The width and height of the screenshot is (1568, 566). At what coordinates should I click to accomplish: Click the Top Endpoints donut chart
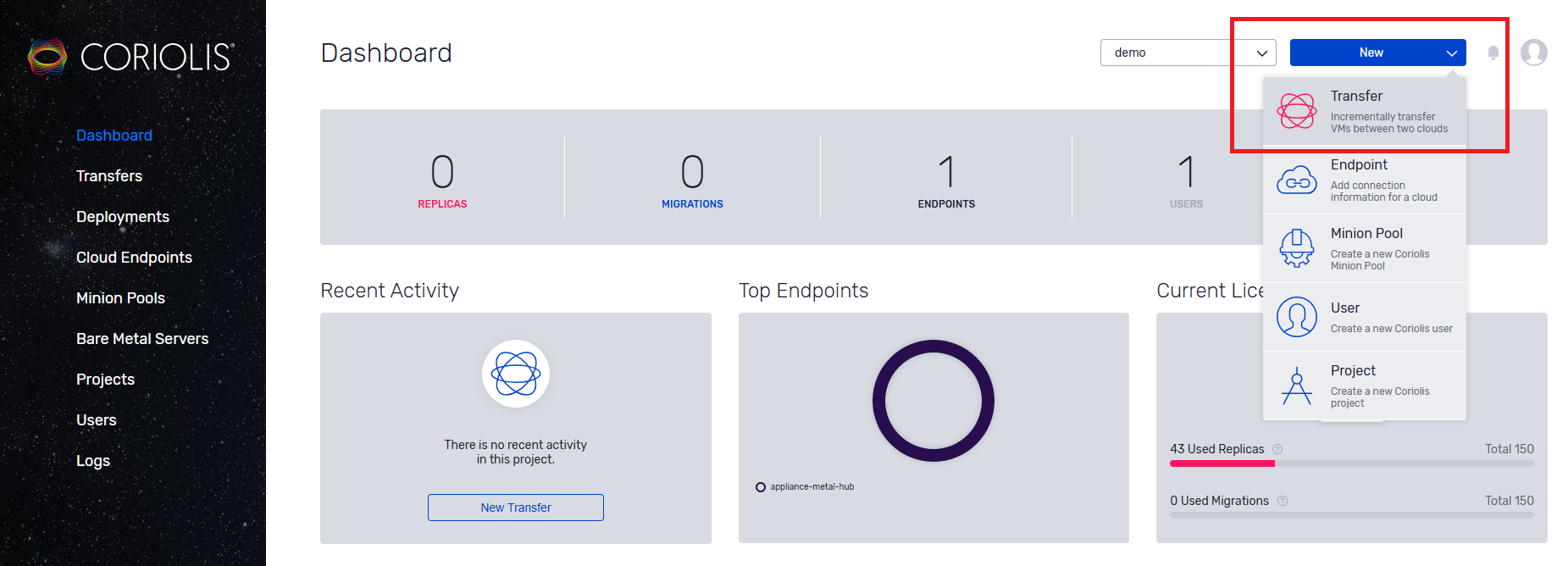pyautogui.click(x=934, y=401)
